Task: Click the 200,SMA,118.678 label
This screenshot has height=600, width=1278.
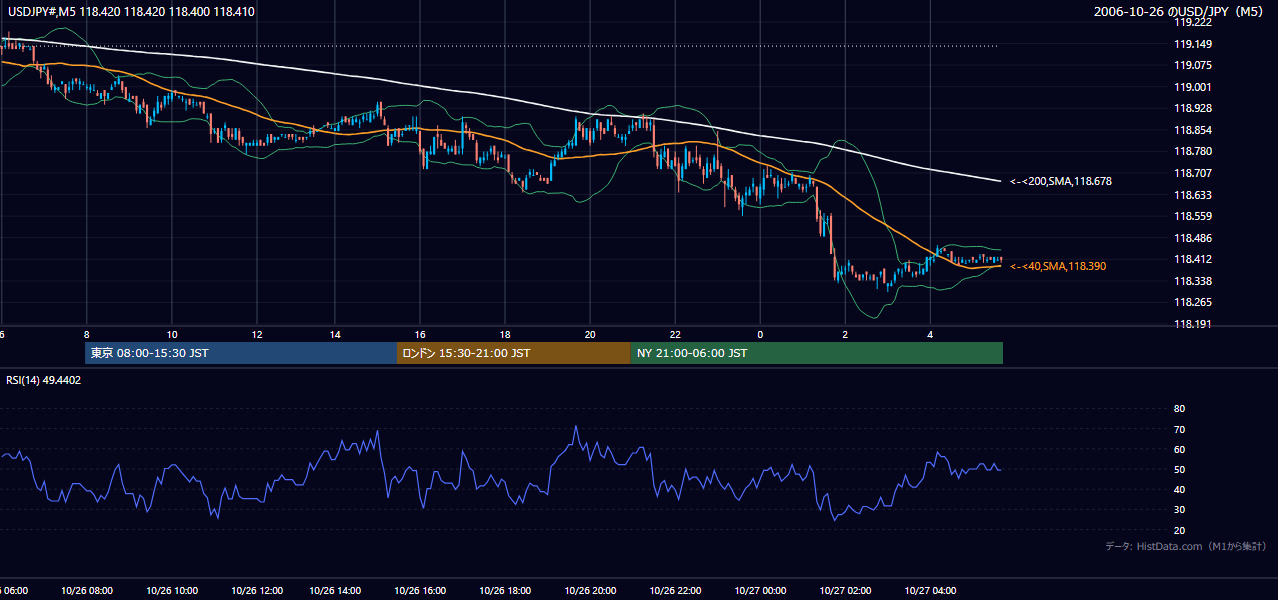Action: coord(1061,182)
